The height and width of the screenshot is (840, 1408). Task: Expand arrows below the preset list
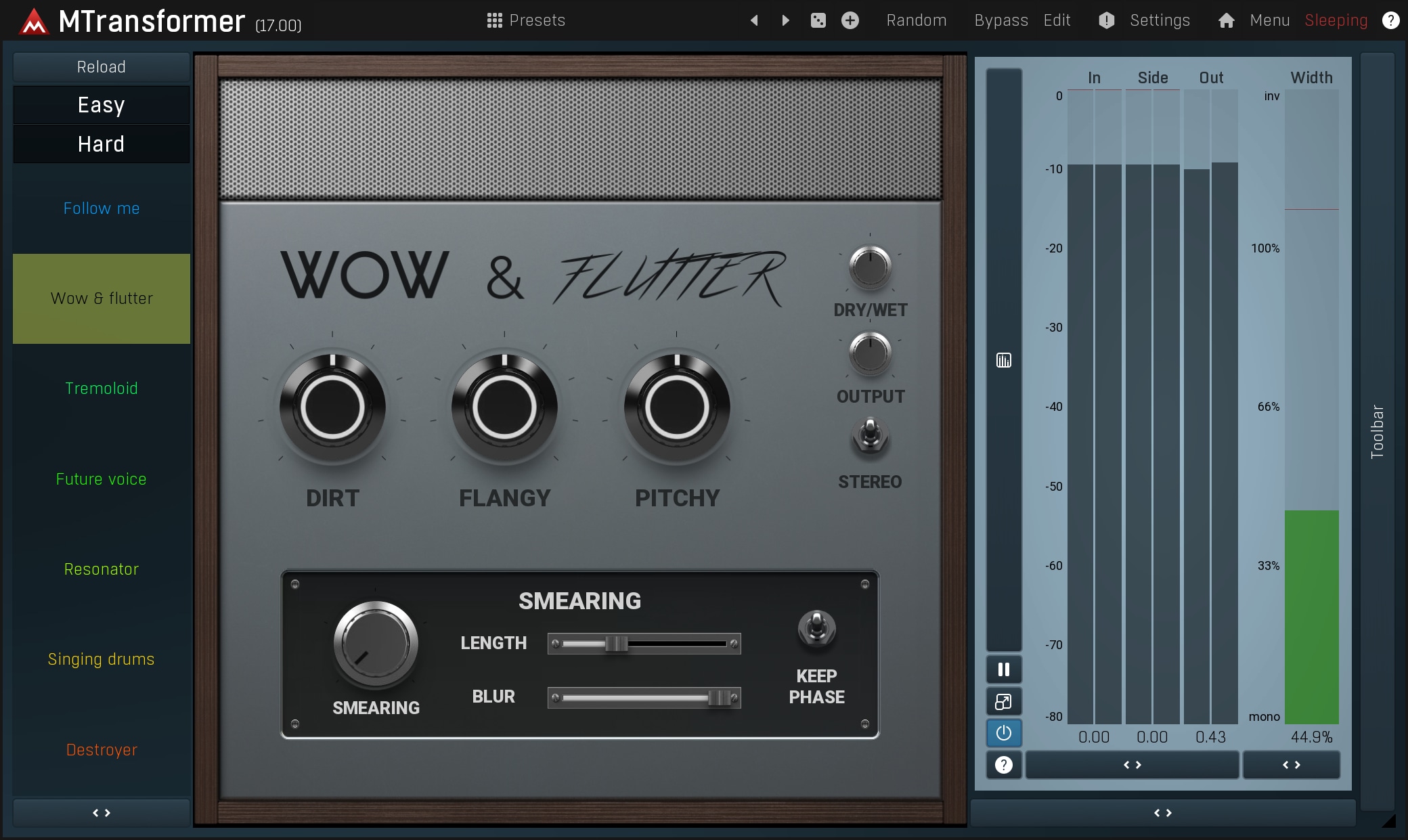pos(102,813)
